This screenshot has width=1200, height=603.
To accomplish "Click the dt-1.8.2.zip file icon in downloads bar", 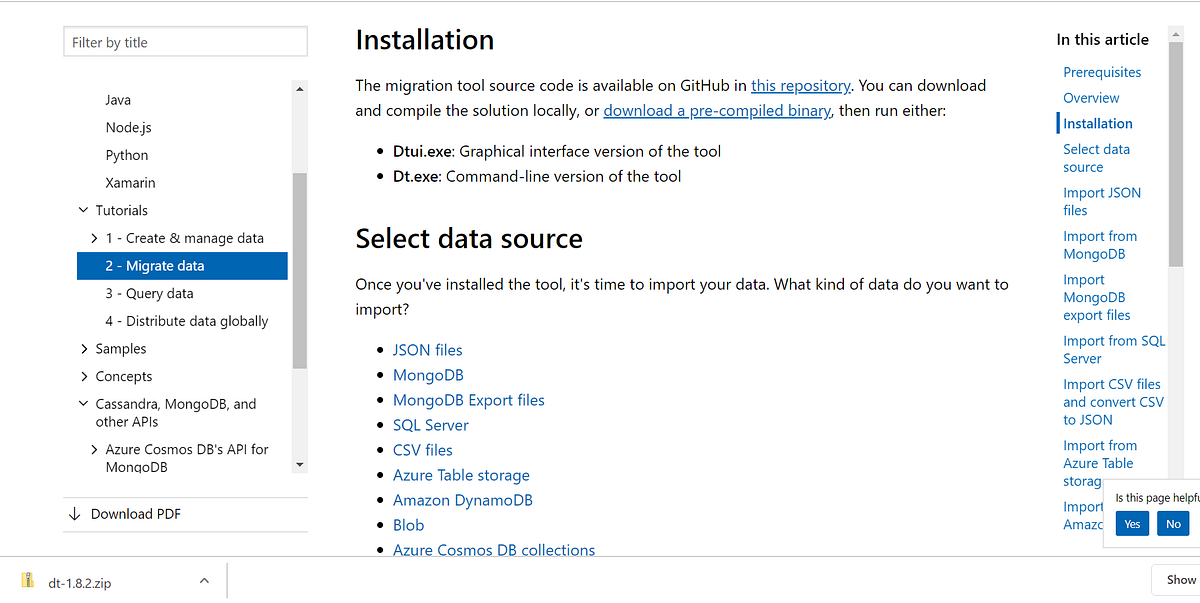I will coord(27,581).
